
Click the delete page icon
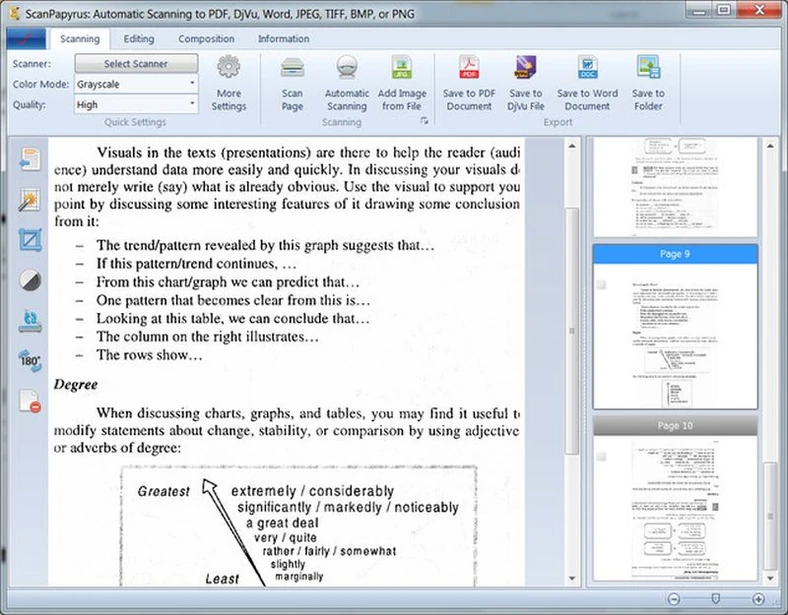30,402
